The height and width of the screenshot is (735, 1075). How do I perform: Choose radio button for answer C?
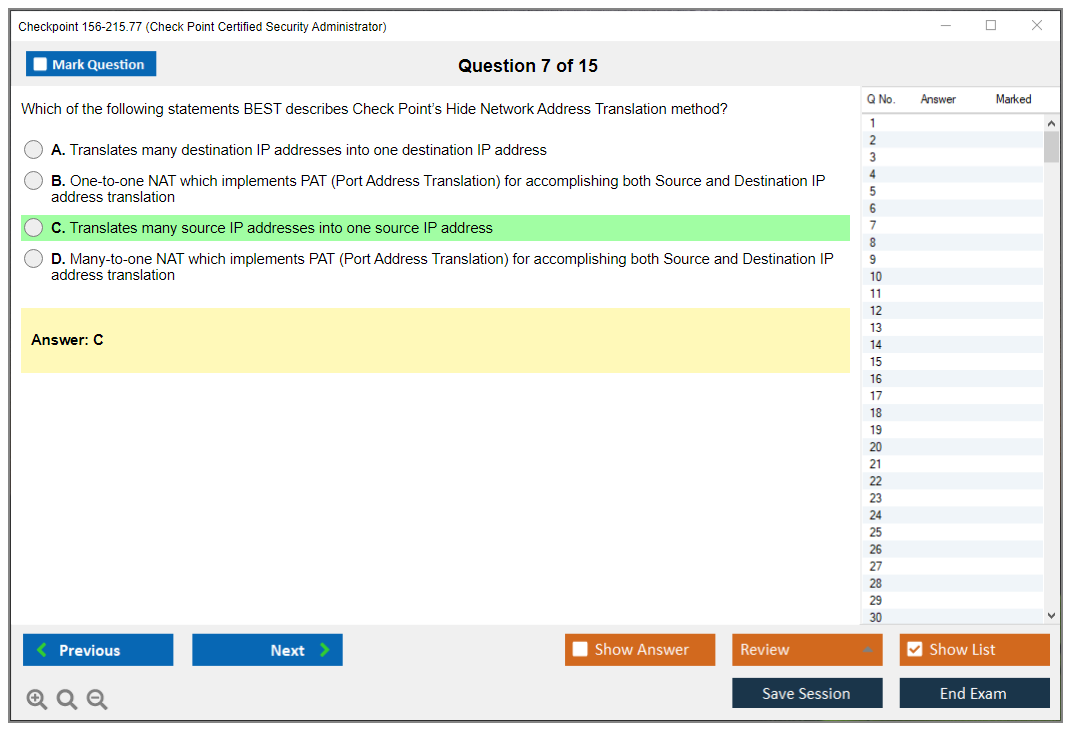(x=34, y=228)
